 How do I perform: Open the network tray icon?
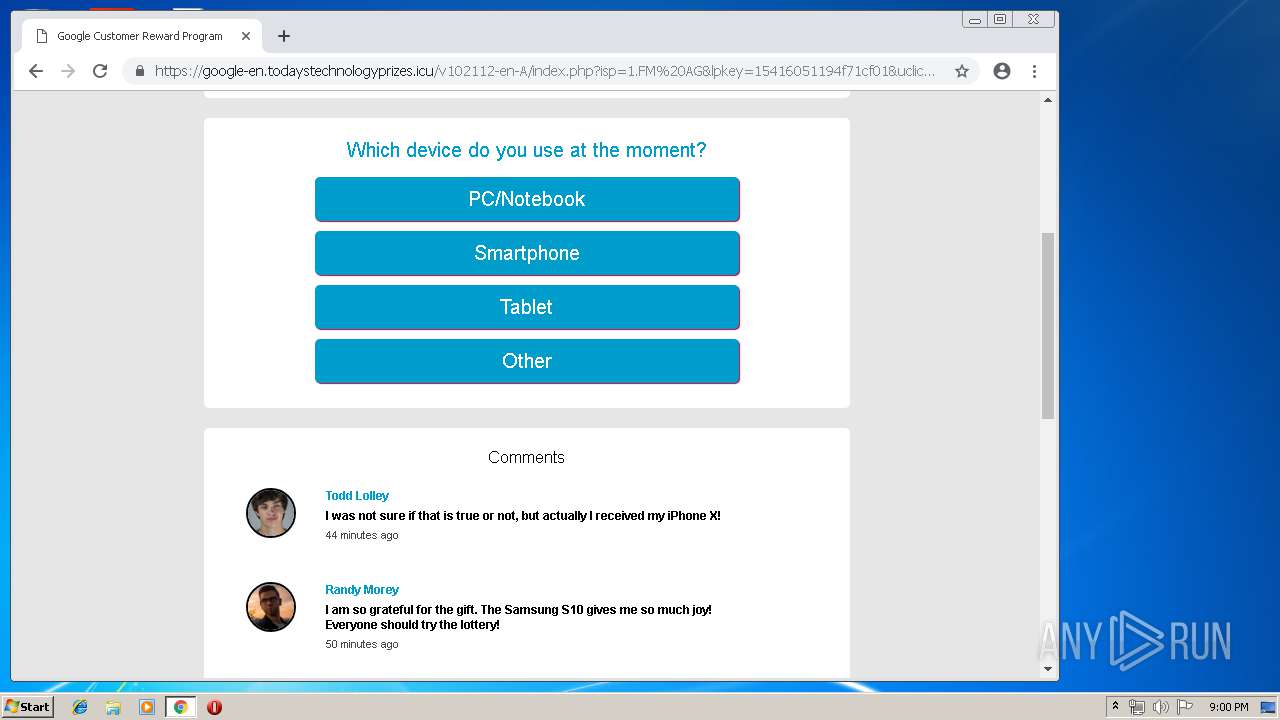pos(1137,707)
